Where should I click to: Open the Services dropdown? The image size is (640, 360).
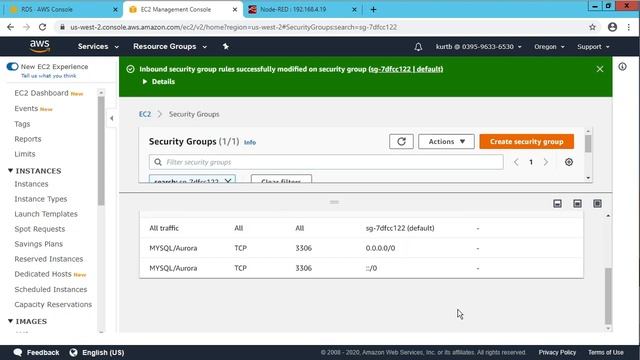(98, 47)
